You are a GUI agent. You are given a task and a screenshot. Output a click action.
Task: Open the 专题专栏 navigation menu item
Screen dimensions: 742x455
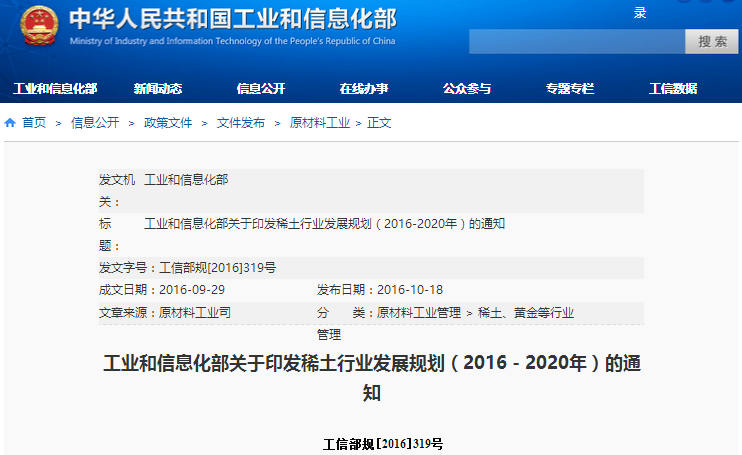(x=570, y=88)
